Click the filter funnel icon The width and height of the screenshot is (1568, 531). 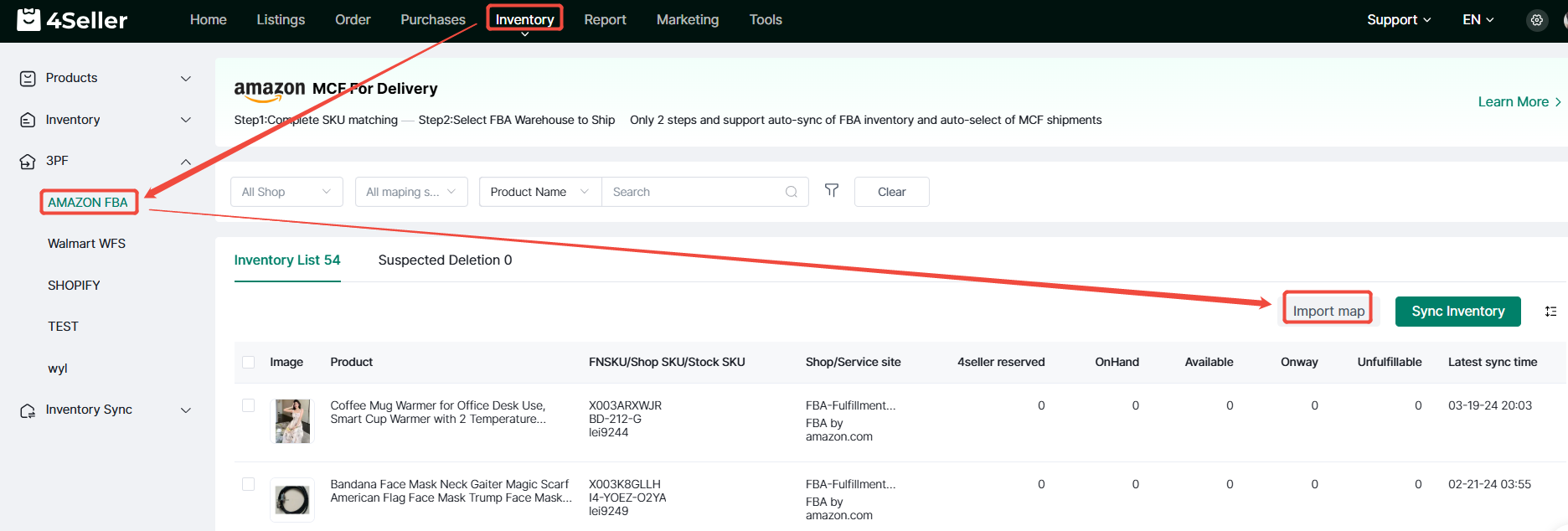(x=831, y=191)
